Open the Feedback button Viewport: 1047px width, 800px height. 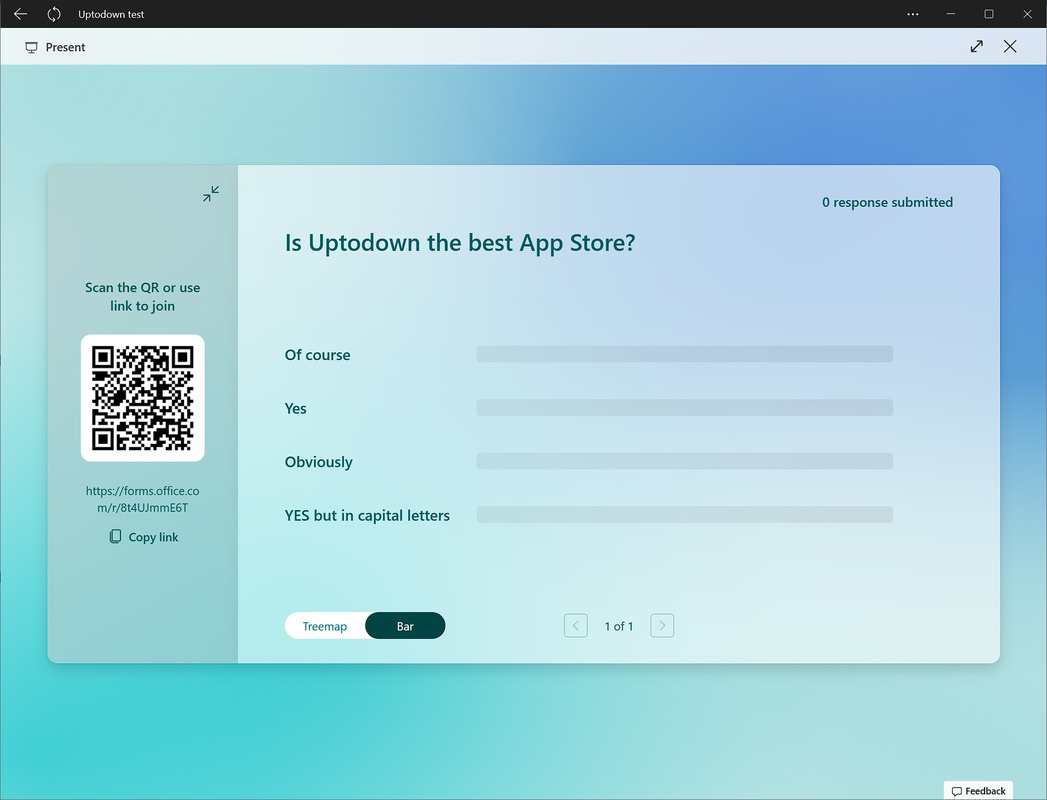(x=978, y=791)
